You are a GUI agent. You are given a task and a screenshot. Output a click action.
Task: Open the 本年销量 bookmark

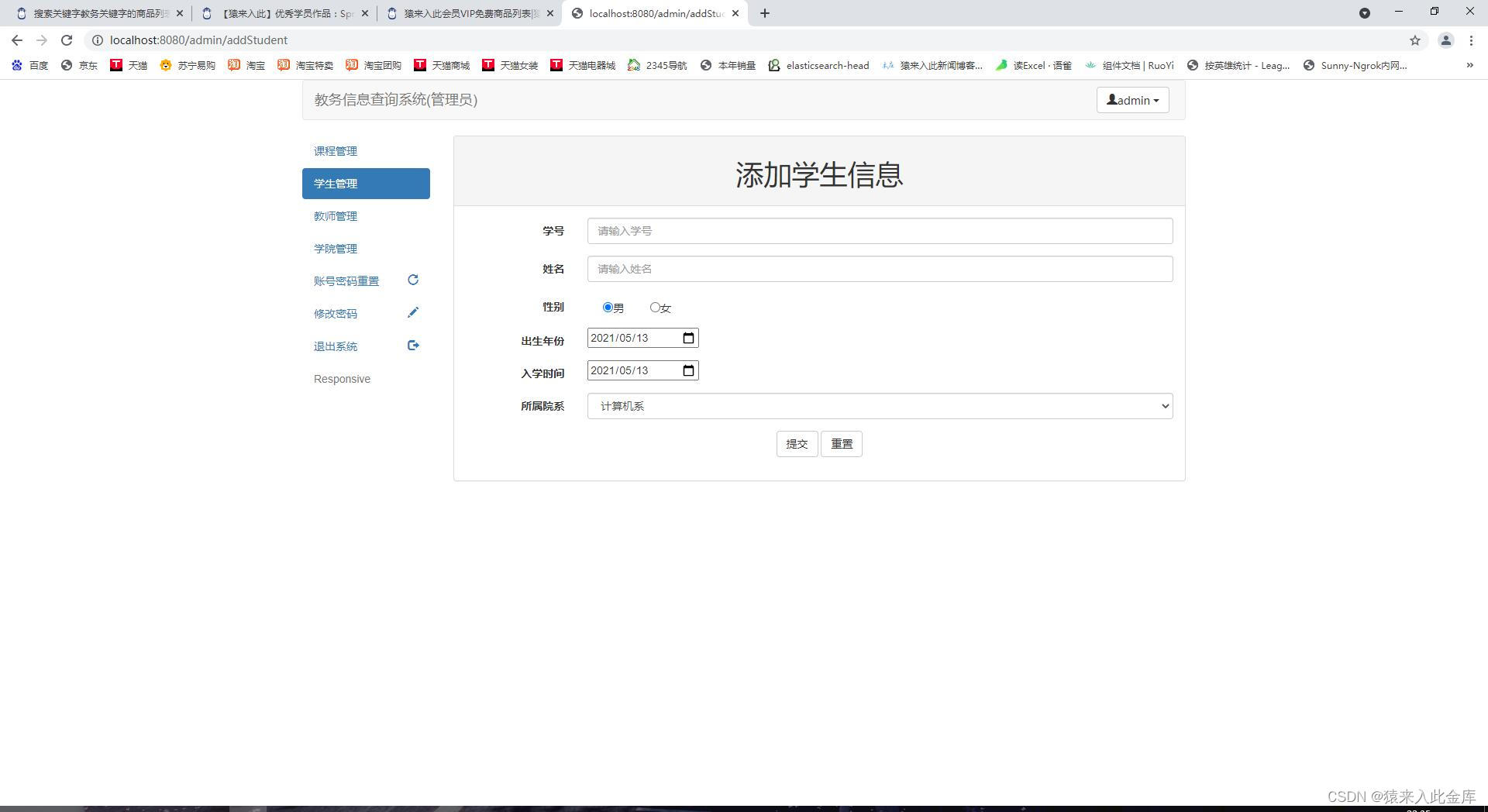click(x=728, y=65)
